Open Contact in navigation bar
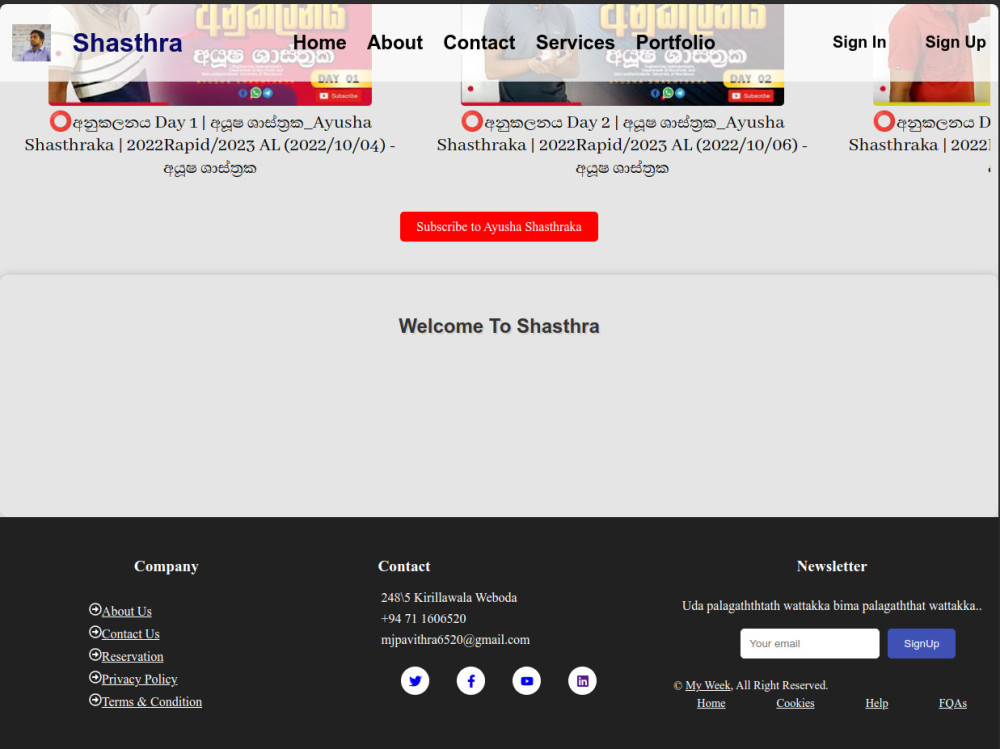 [x=479, y=42]
